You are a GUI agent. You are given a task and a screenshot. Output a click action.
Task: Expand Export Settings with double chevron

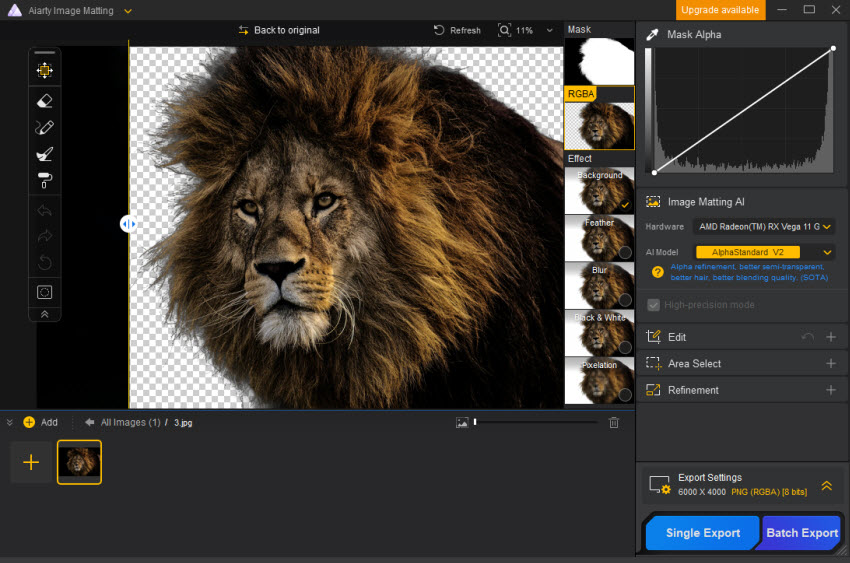click(826, 486)
